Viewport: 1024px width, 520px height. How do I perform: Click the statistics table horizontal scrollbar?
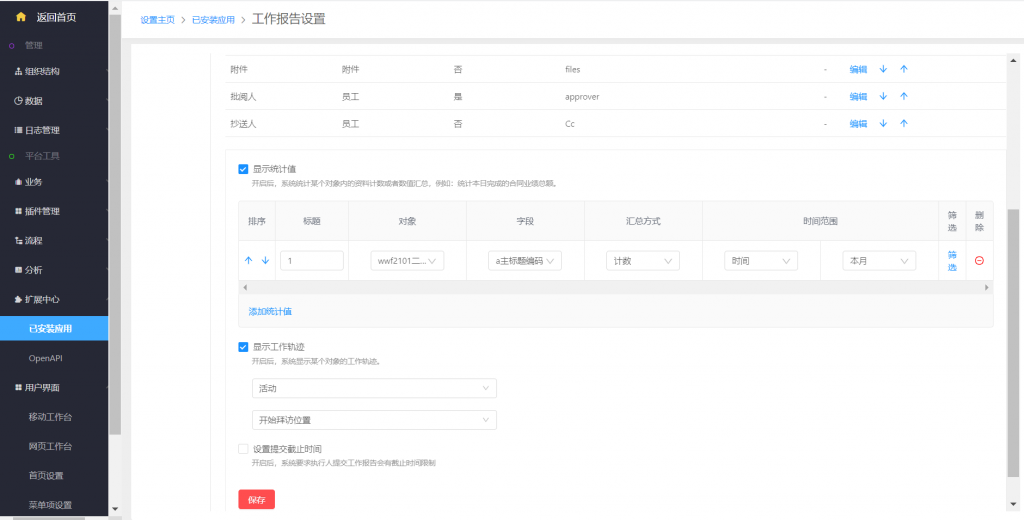615,287
